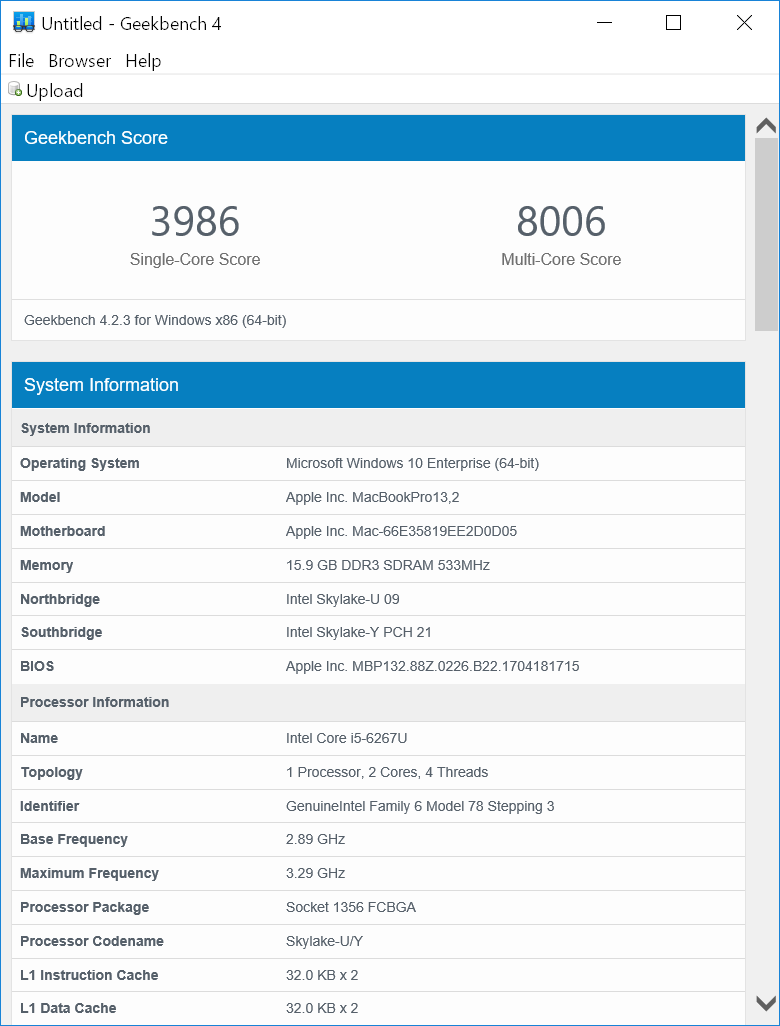Image resolution: width=780 pixels, height=1026 pixels.
Task: Click the vertical scrollbar thumb
Action: pyautogui.click(x=766, y=234)
